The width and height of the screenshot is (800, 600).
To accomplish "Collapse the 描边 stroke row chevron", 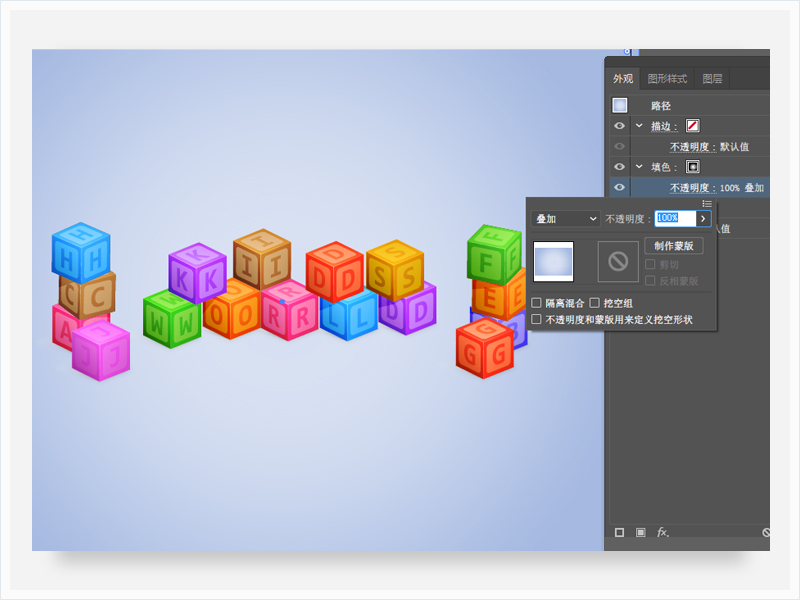I will tap(639, 126).
